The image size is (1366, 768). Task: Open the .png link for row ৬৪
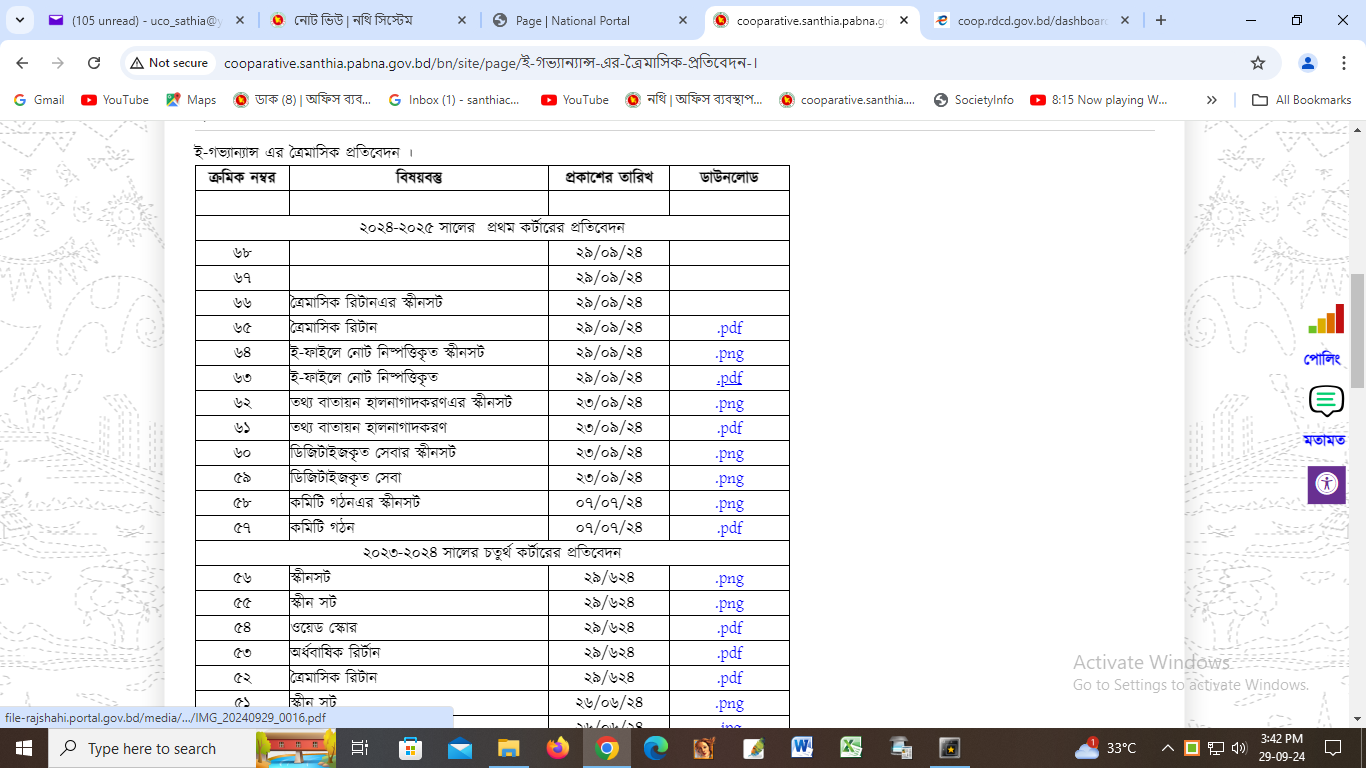pyautogui.click(x=729, y=353)
